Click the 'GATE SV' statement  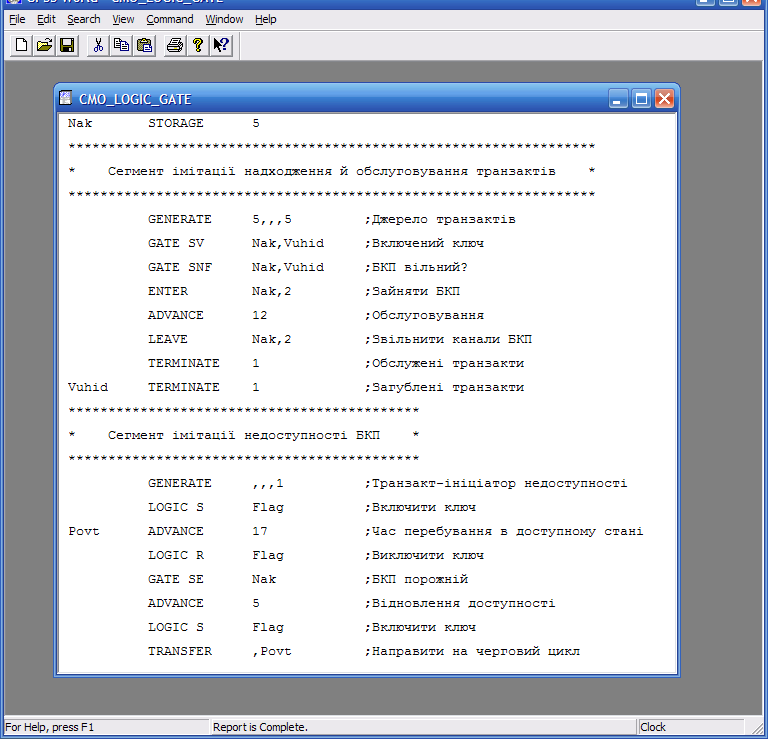tap(176, 243)
